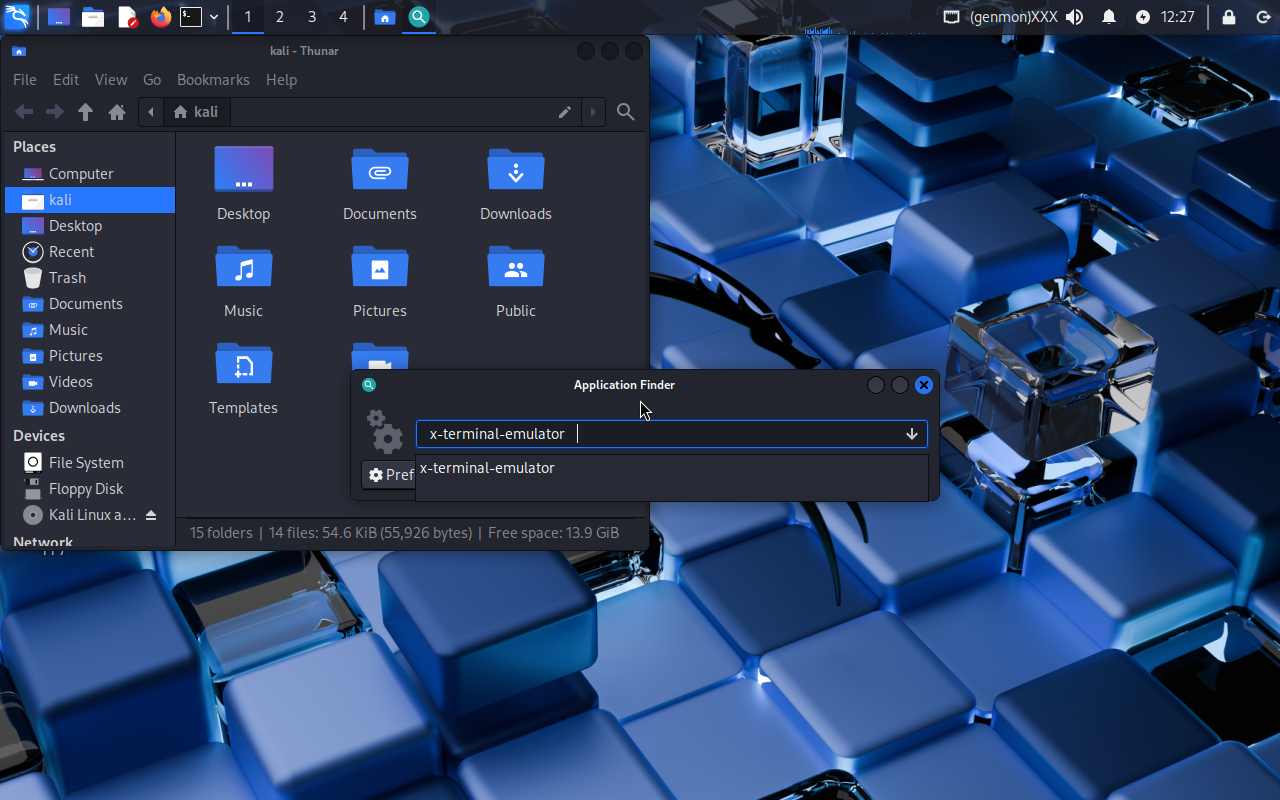Click the left scroll arrow of the path bar

151,112
